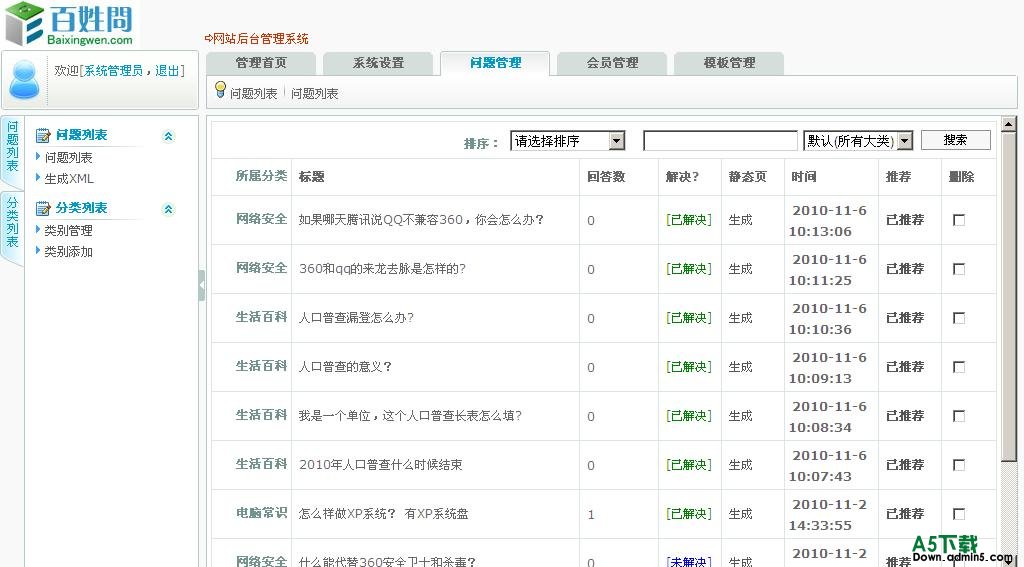Click the light bulb icon beside 问题列表 breadcrumb

click(x=220, y=89)
